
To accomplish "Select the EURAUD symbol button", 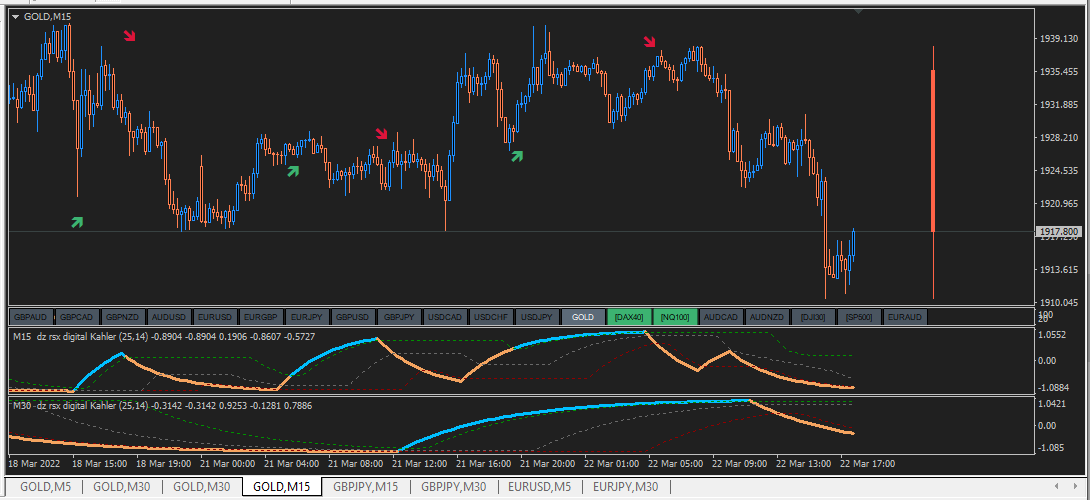I will pyautogui.click(x=904, y=317).
